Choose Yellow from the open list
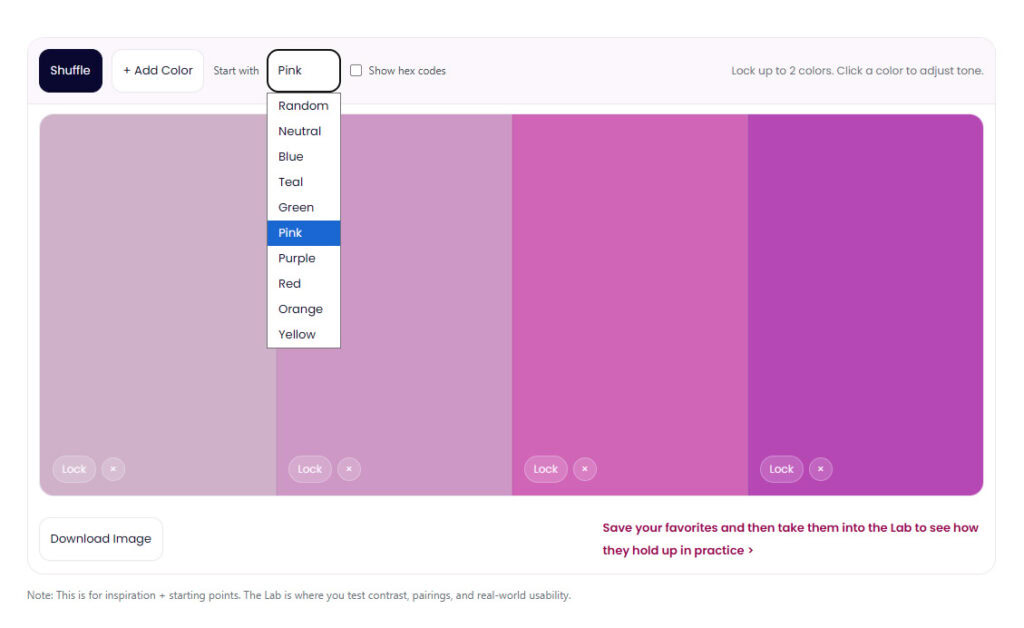1024x628 pixels. [x=295, y=334]
